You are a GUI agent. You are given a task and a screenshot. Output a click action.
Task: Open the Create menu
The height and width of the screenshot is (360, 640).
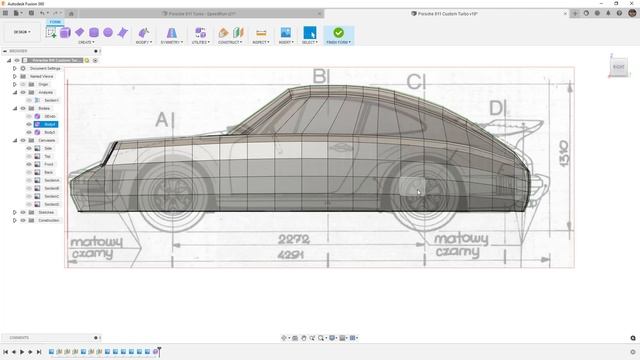86,42
